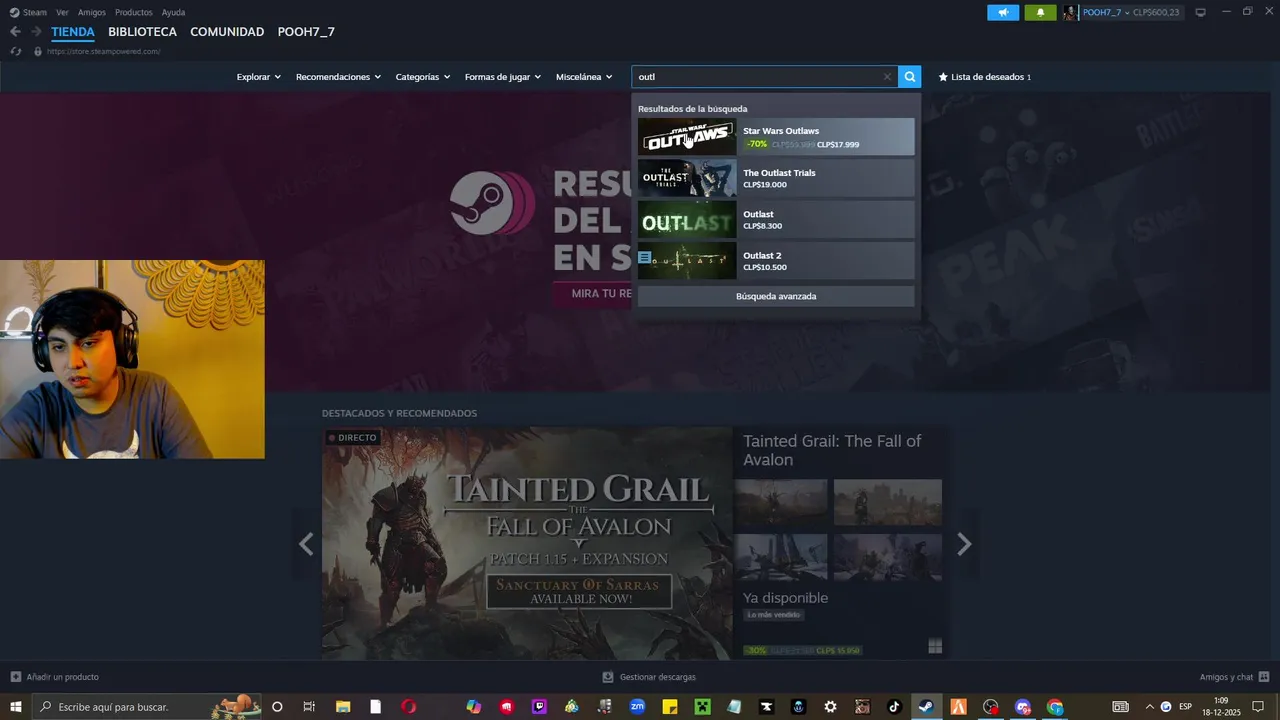Open the Ver menu
This screenshot has width=1280, height=720.
(63, 12)
